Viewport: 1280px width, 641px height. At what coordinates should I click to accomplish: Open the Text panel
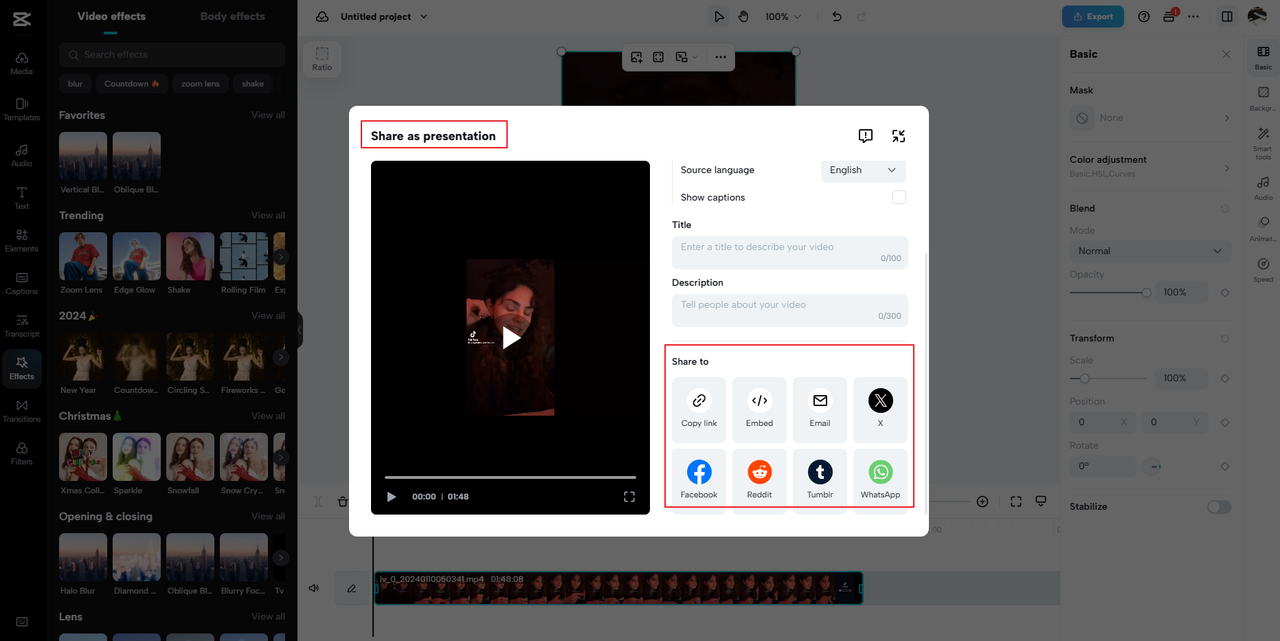22,198
